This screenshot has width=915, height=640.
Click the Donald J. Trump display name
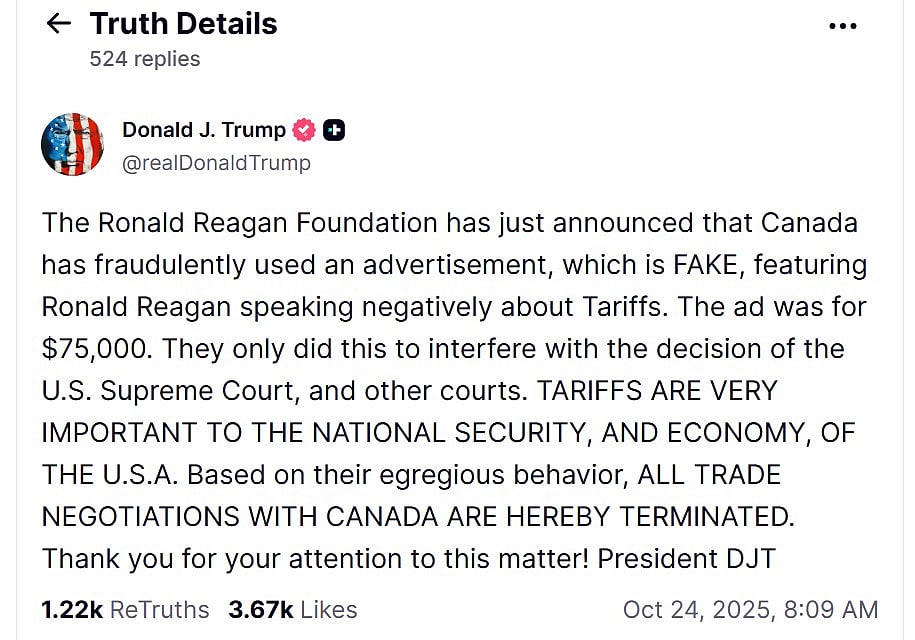(x=203, y=130)
